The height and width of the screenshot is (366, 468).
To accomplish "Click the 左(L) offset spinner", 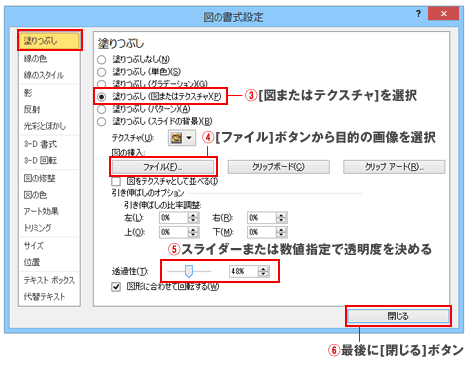I will (193, 218).
